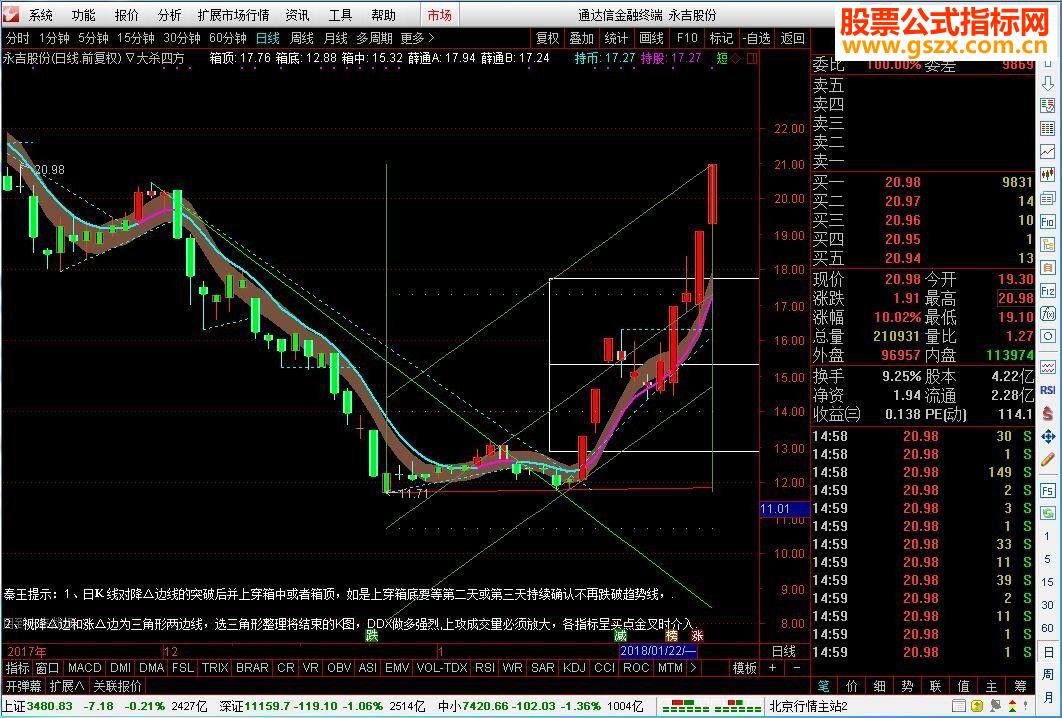The height and width of the screenshot is (718, 1062).
Task: Select 周 weekly period in sidebar
Action: (1048, 675)
